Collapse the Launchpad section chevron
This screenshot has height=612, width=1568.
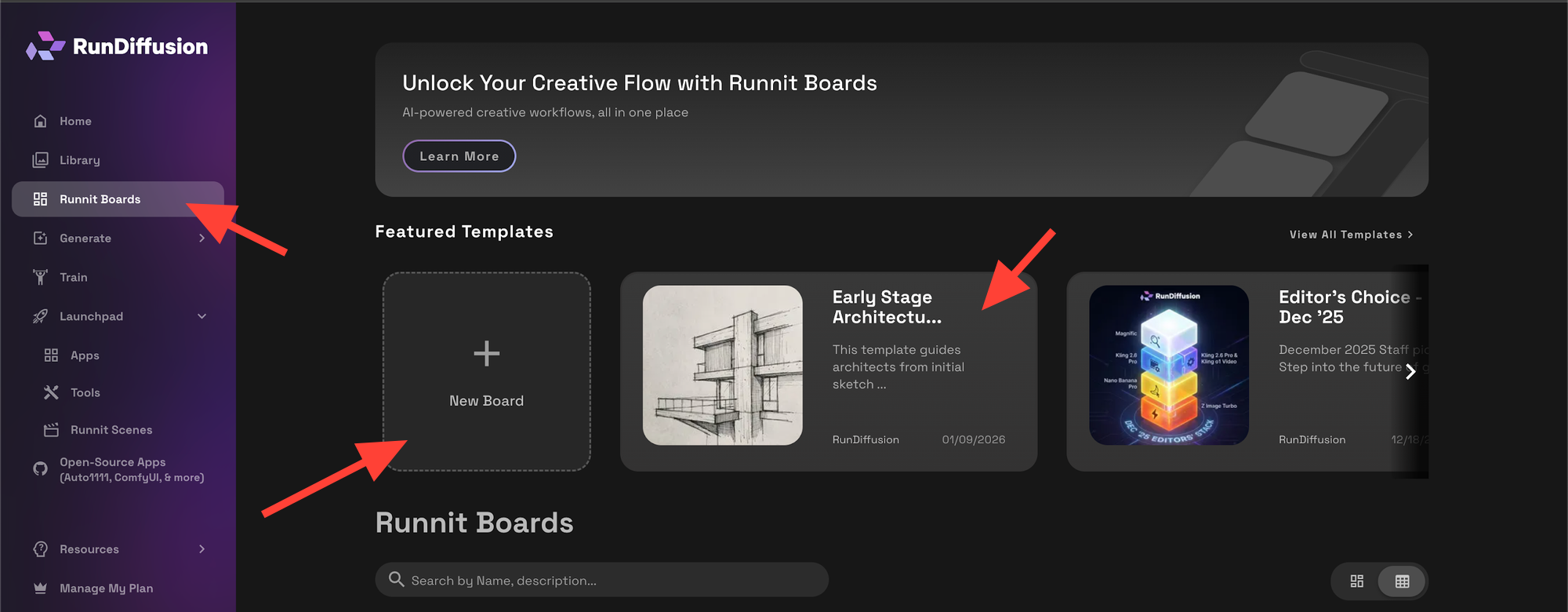coord(202,316)
